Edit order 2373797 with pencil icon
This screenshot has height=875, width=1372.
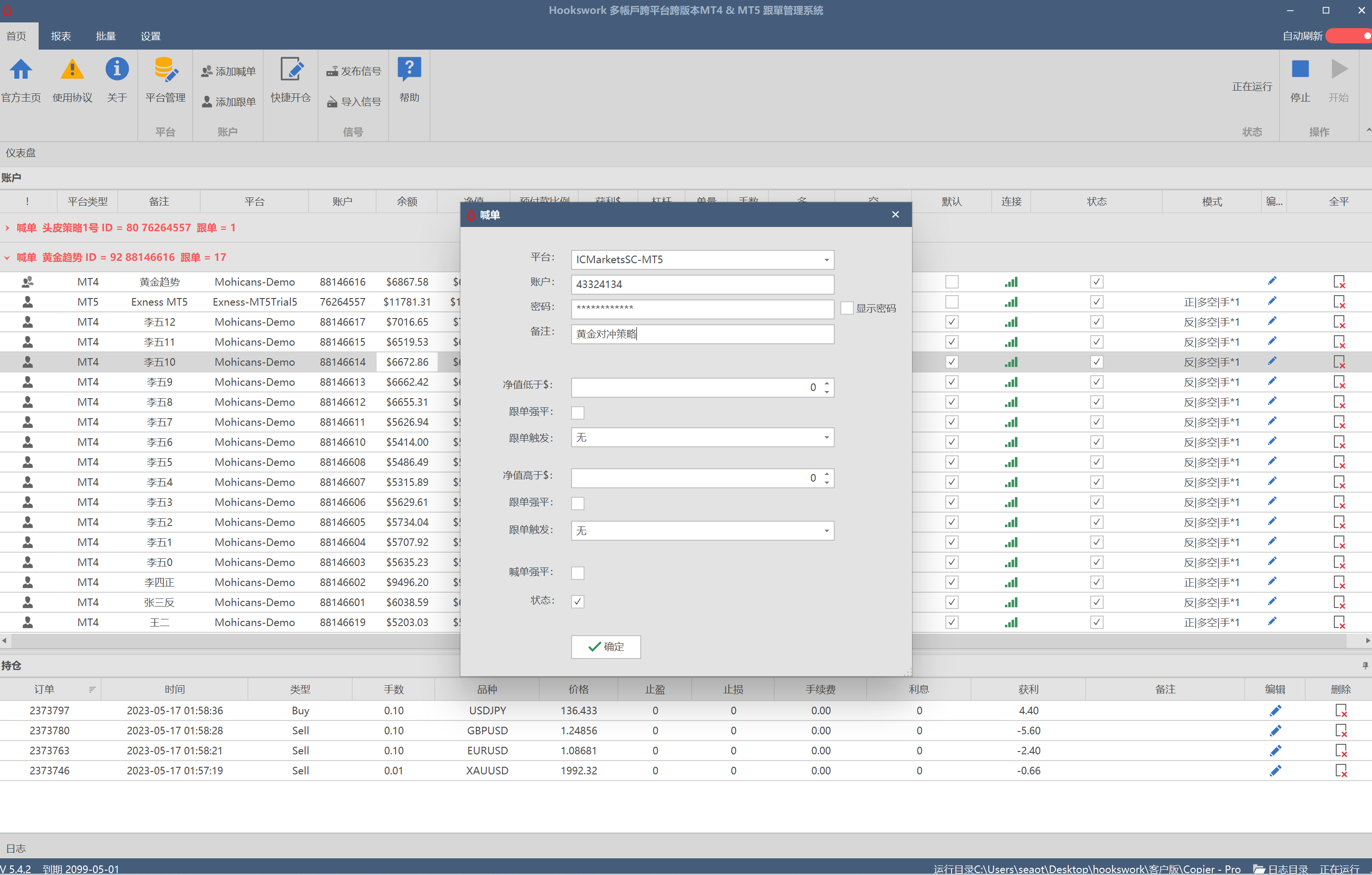[x=1275, y=710]
